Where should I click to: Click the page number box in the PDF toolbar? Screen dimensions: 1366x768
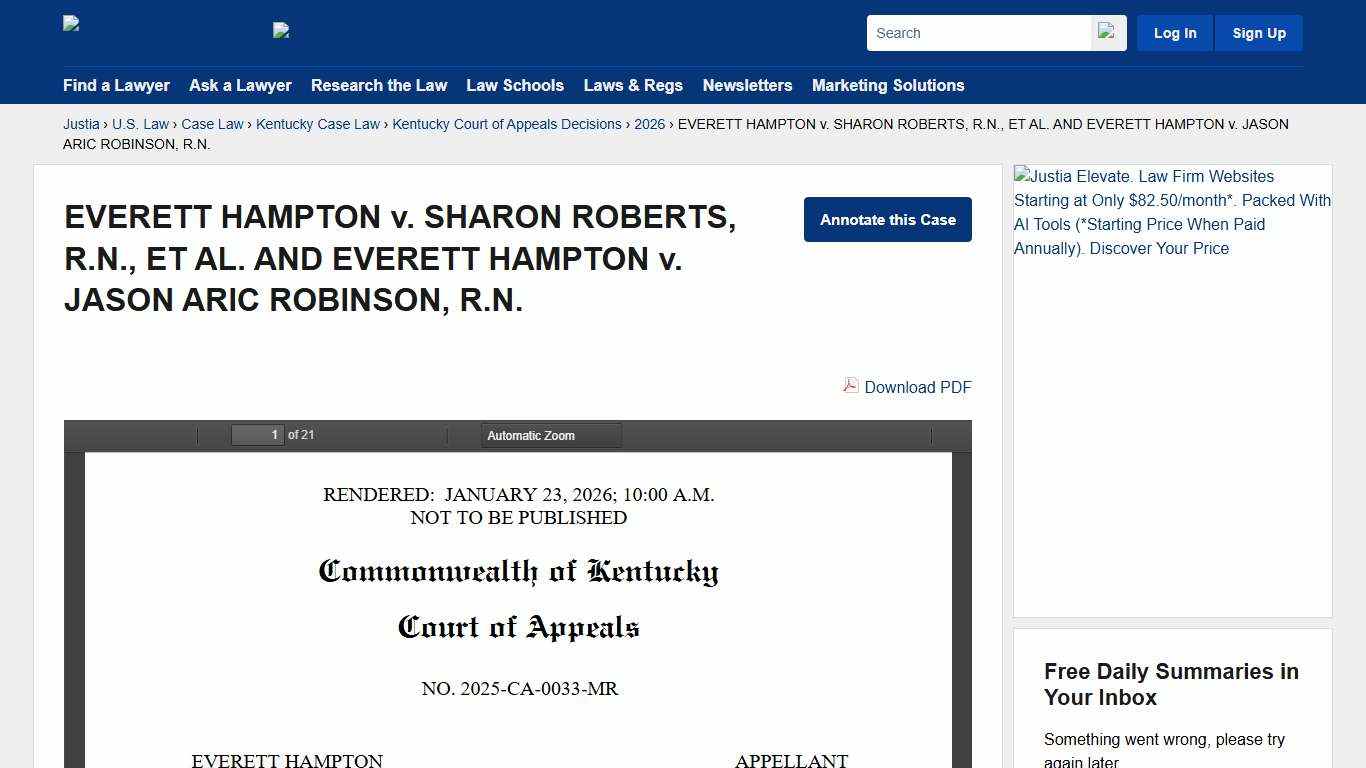258,434
